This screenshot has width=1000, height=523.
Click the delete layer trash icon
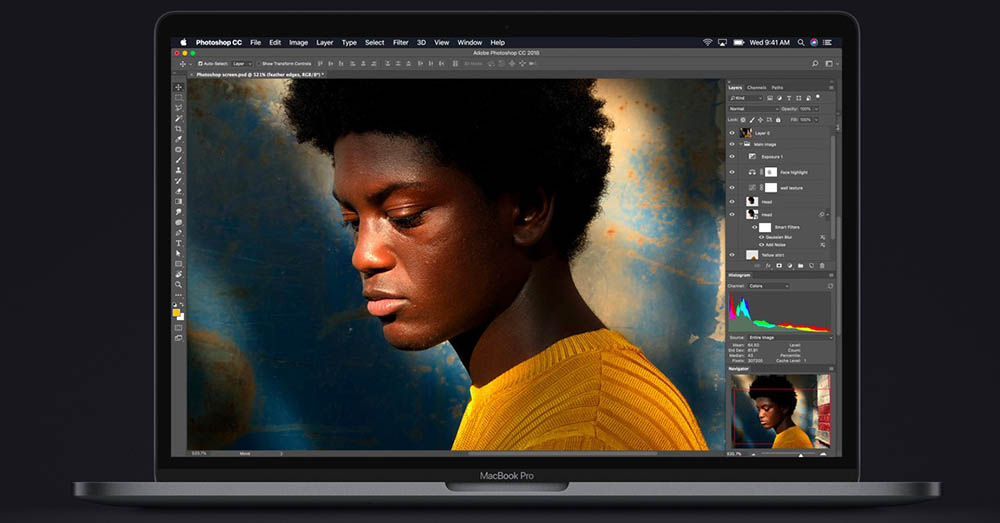[822, 265]
